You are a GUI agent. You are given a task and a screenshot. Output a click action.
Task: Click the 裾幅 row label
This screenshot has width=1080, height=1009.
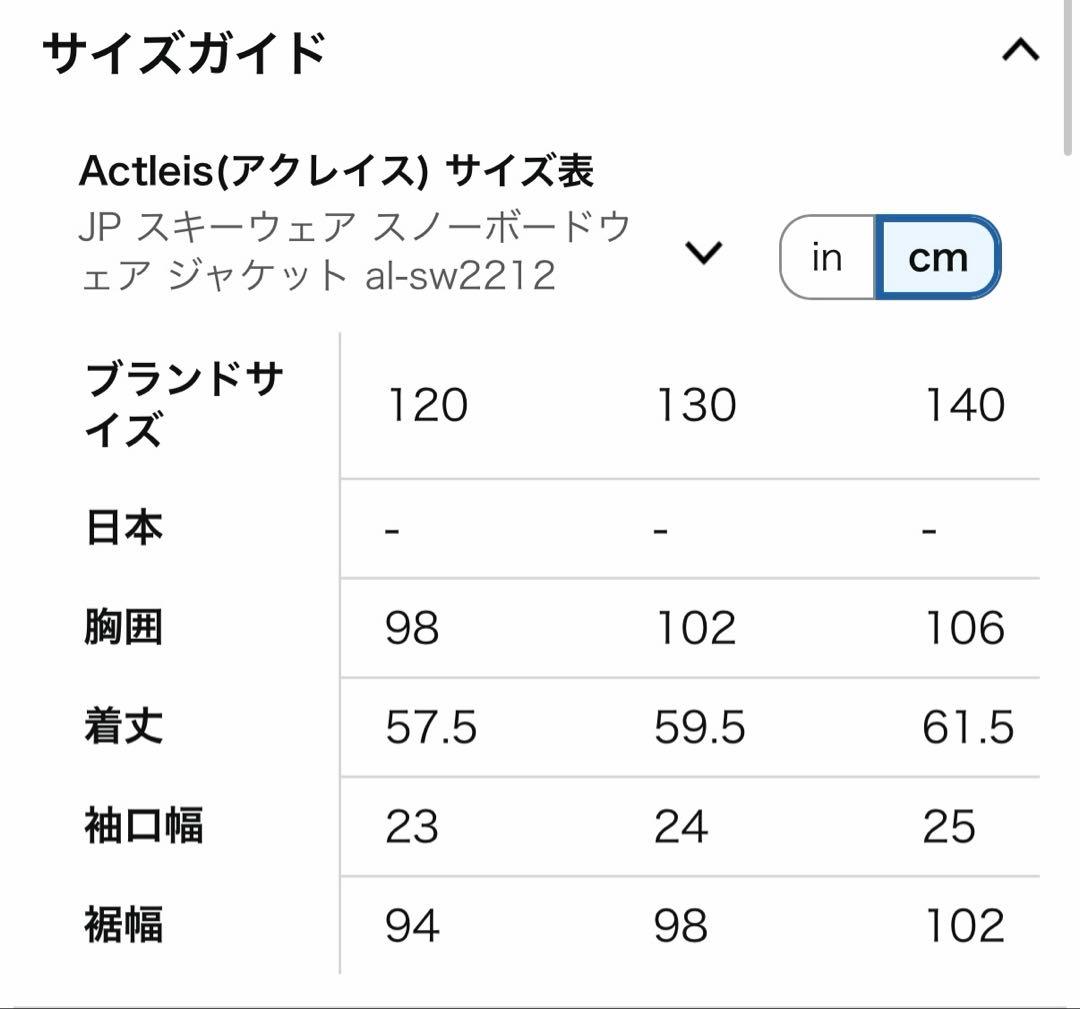120,927
